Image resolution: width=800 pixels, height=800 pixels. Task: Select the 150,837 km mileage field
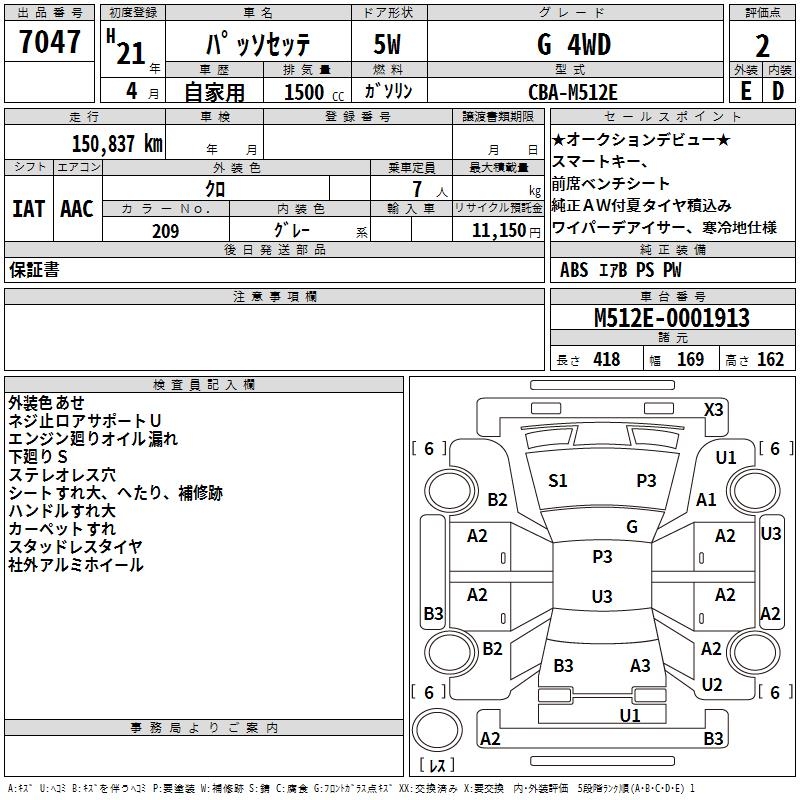tap(117, 143)
